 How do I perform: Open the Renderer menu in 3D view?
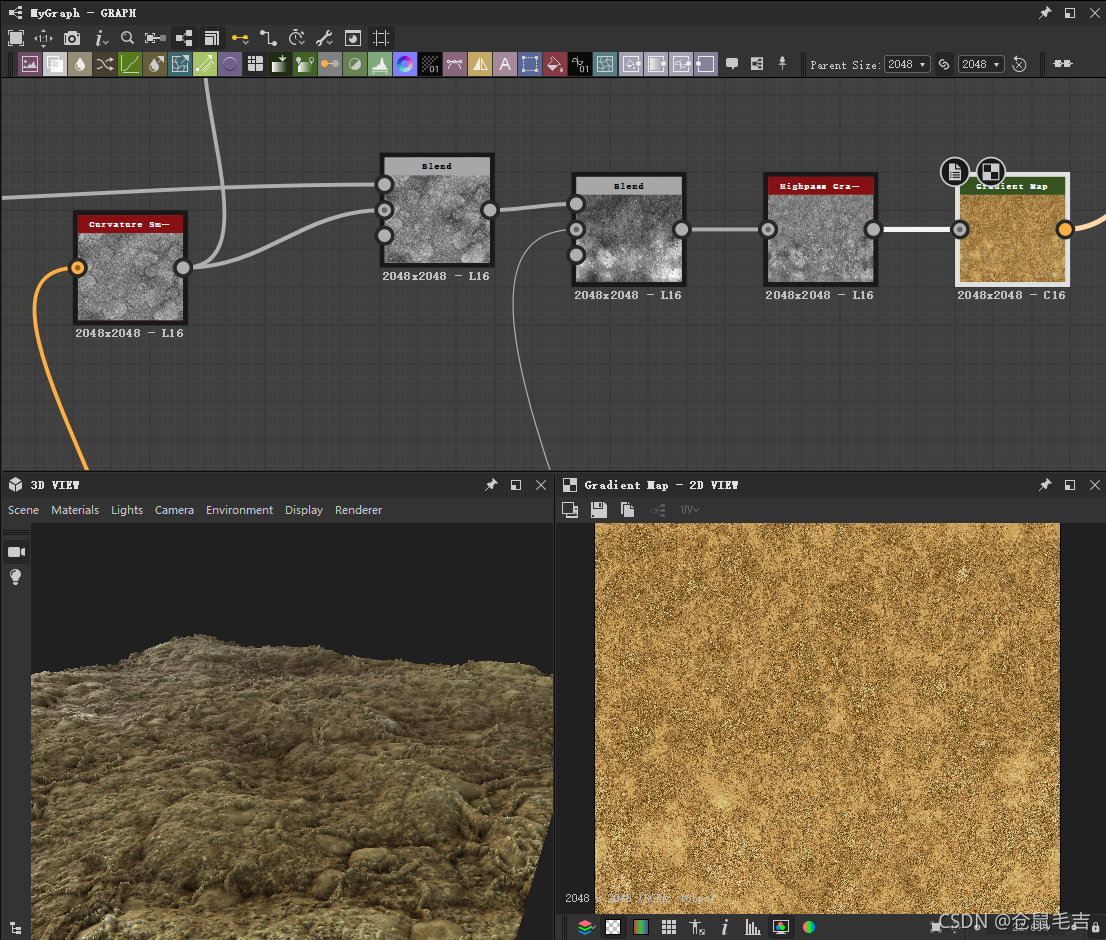358,510
